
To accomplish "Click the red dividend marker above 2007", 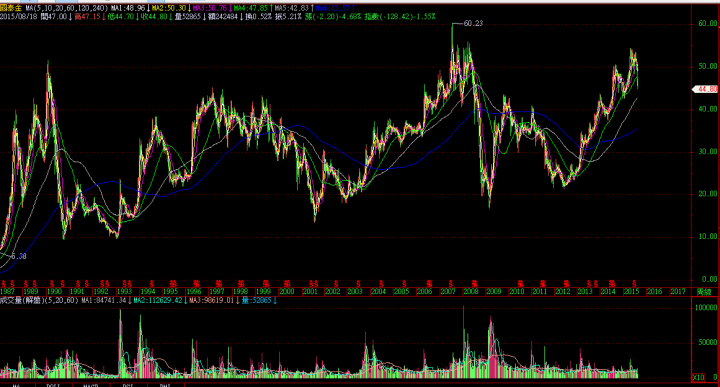I will [451, 284].
